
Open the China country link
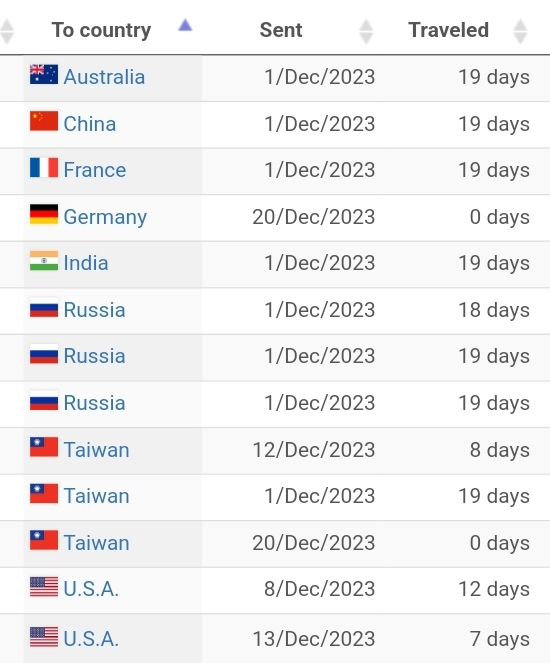point(90,124)
